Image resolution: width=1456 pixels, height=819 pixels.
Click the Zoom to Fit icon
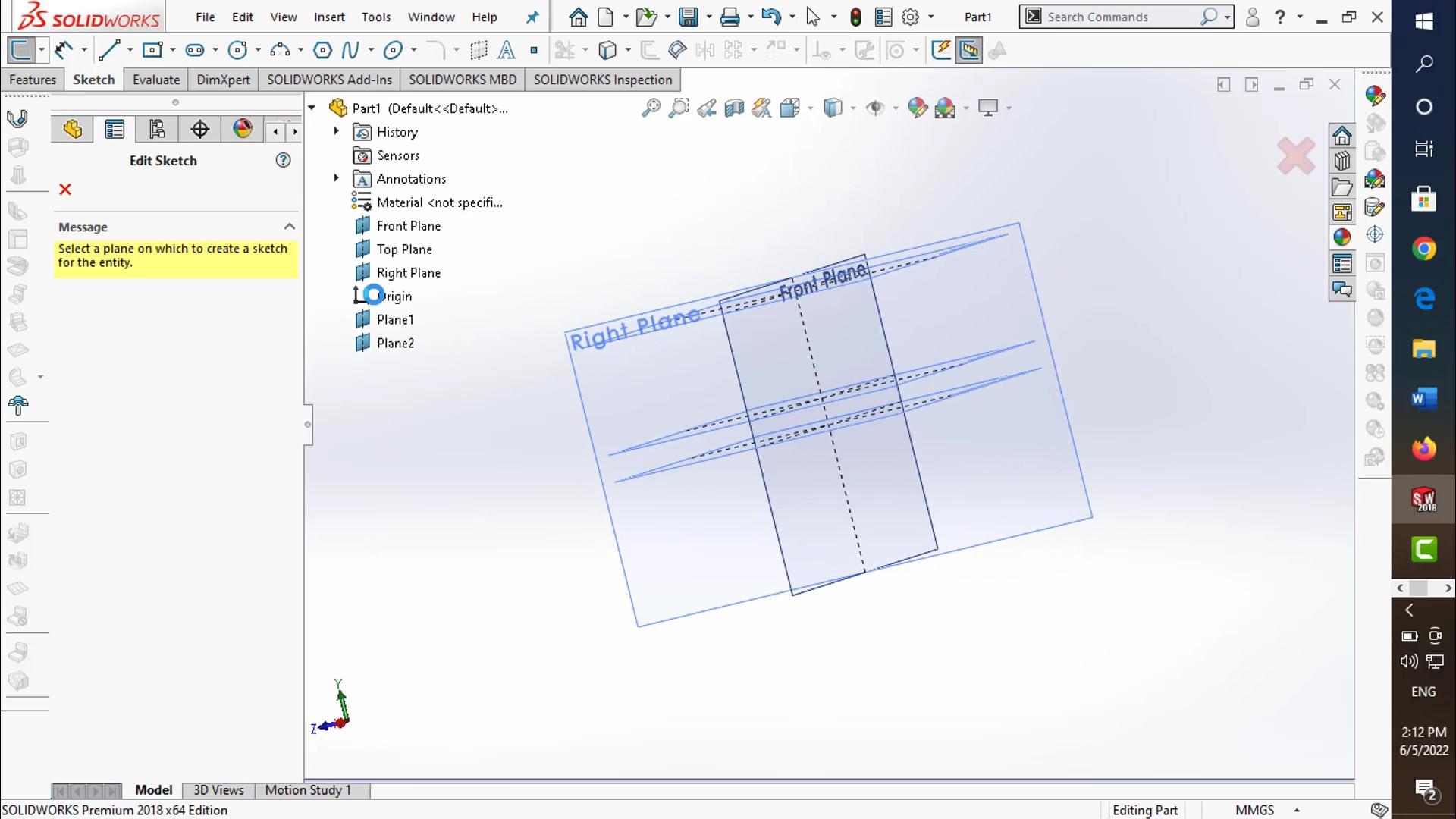[651, 108]
